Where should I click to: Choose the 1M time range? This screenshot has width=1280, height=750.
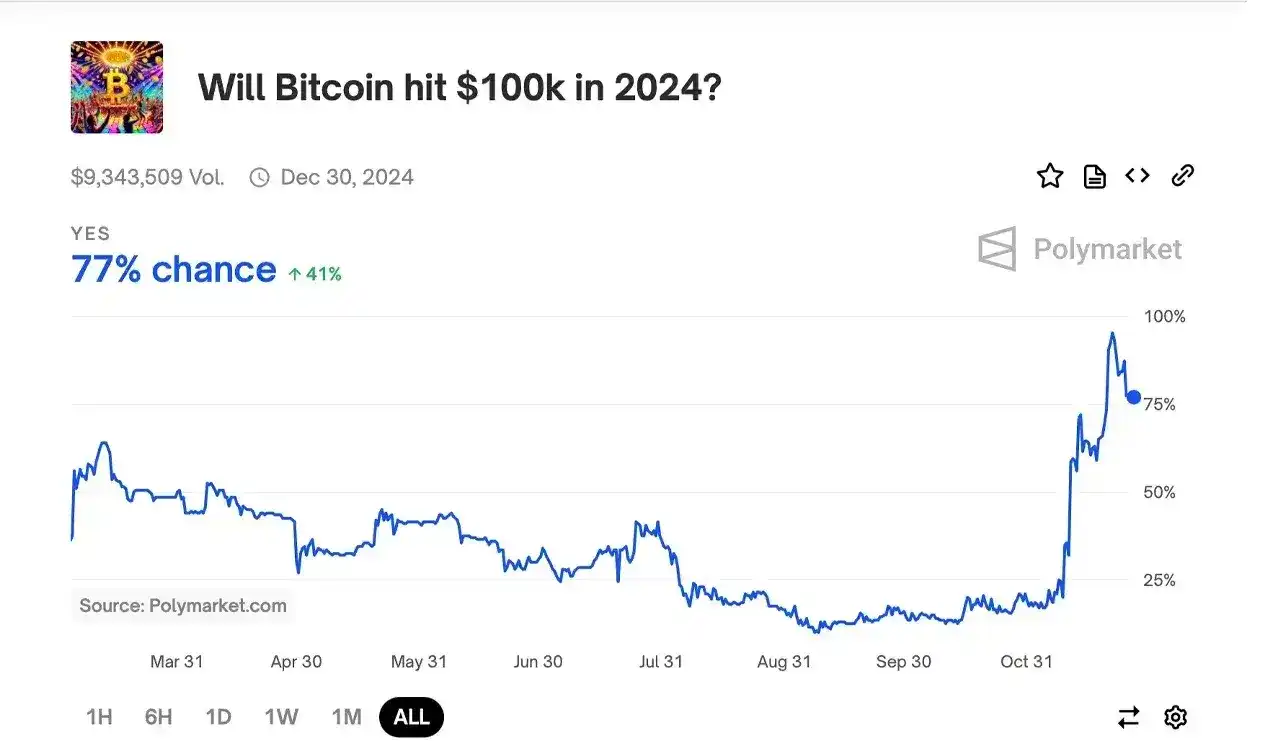(x=346, y=717)
